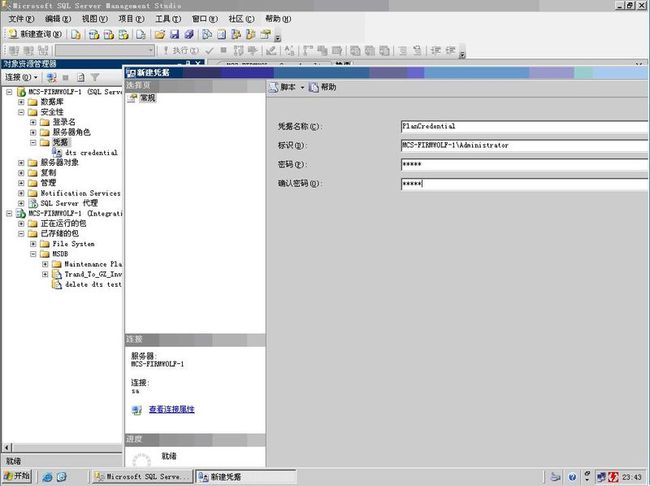This screenshot has height=486, width=650.
Task: Select the dts credential tree item
Action: 91,153
